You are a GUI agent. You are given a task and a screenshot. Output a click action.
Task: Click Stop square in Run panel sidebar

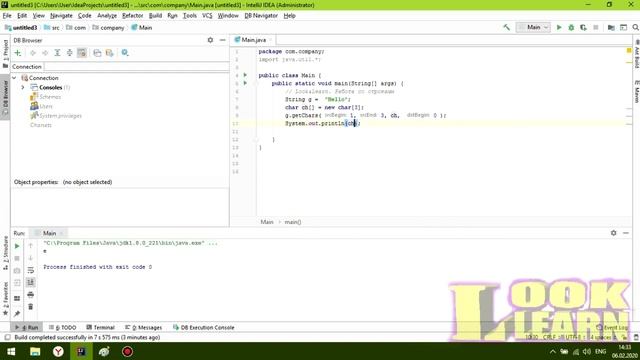click(x=17, y=258)
